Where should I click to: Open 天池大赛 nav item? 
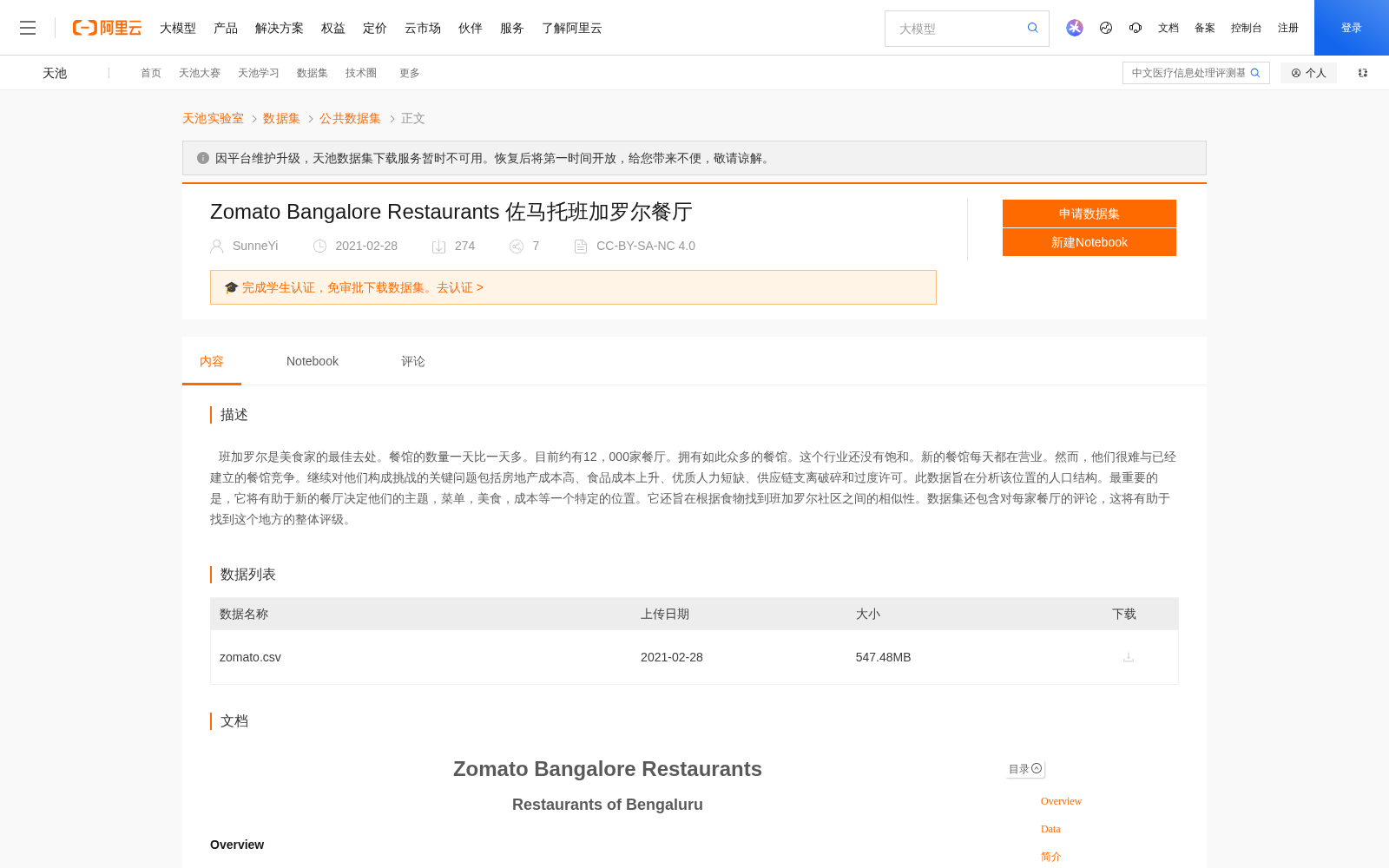(x=200, y=73)
